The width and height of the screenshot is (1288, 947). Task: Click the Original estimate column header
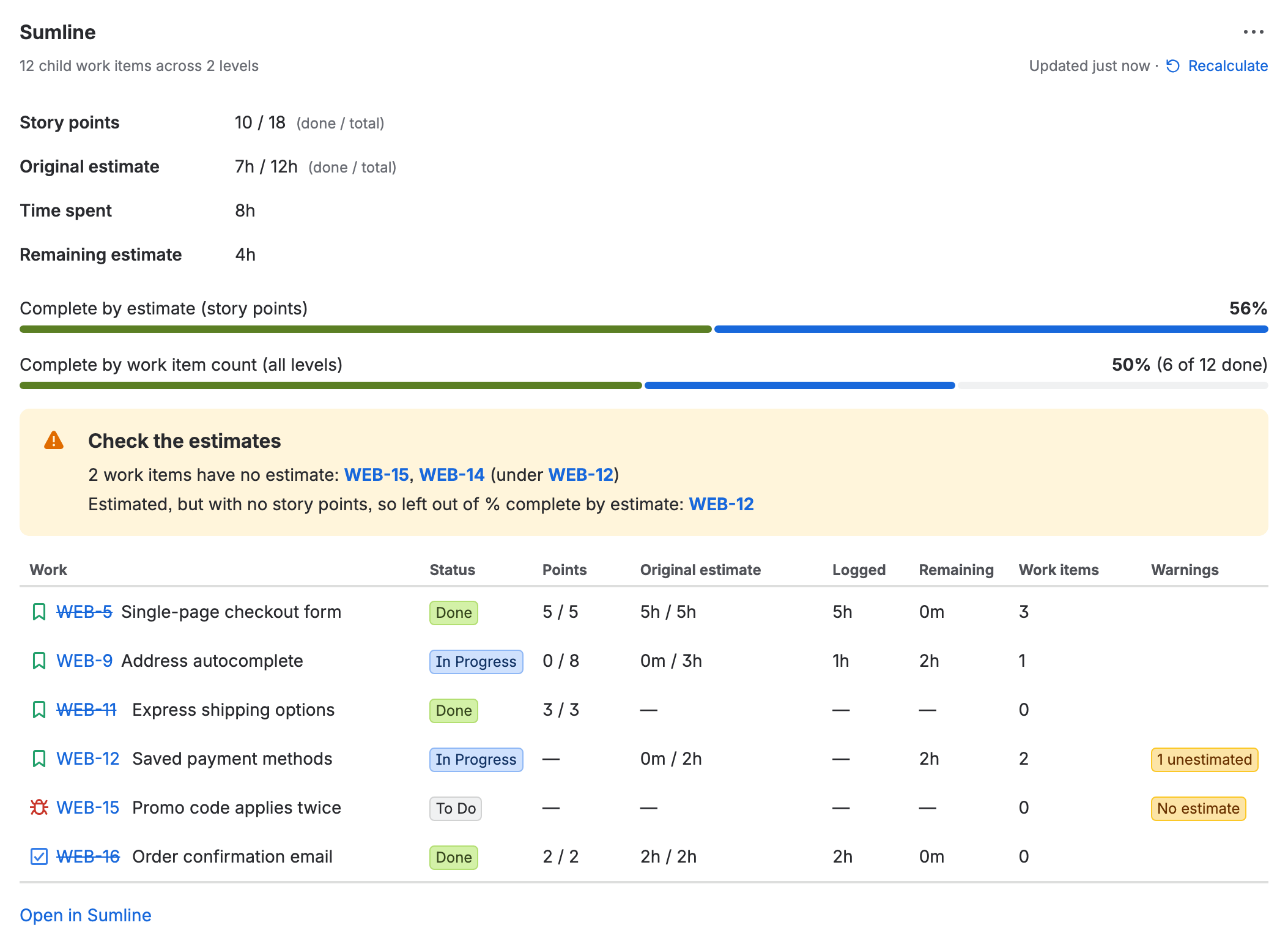700,570
